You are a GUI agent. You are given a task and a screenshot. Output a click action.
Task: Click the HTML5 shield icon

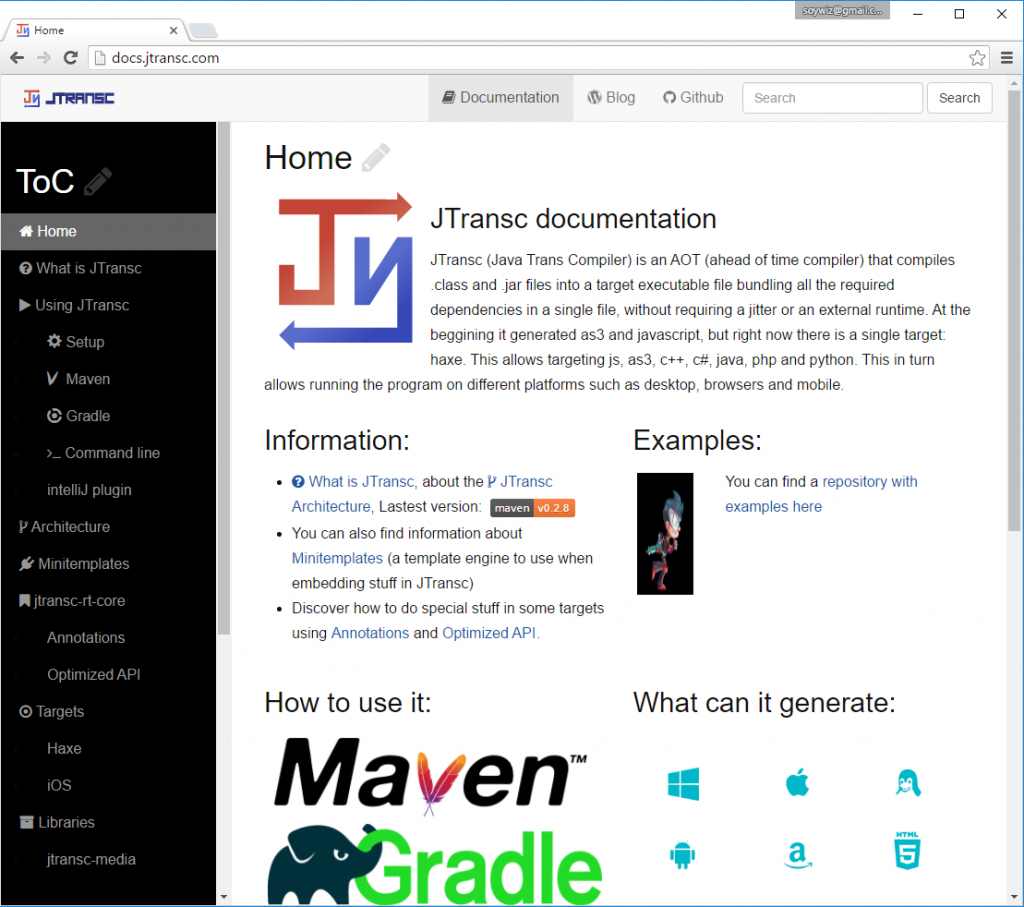(908, 851)
